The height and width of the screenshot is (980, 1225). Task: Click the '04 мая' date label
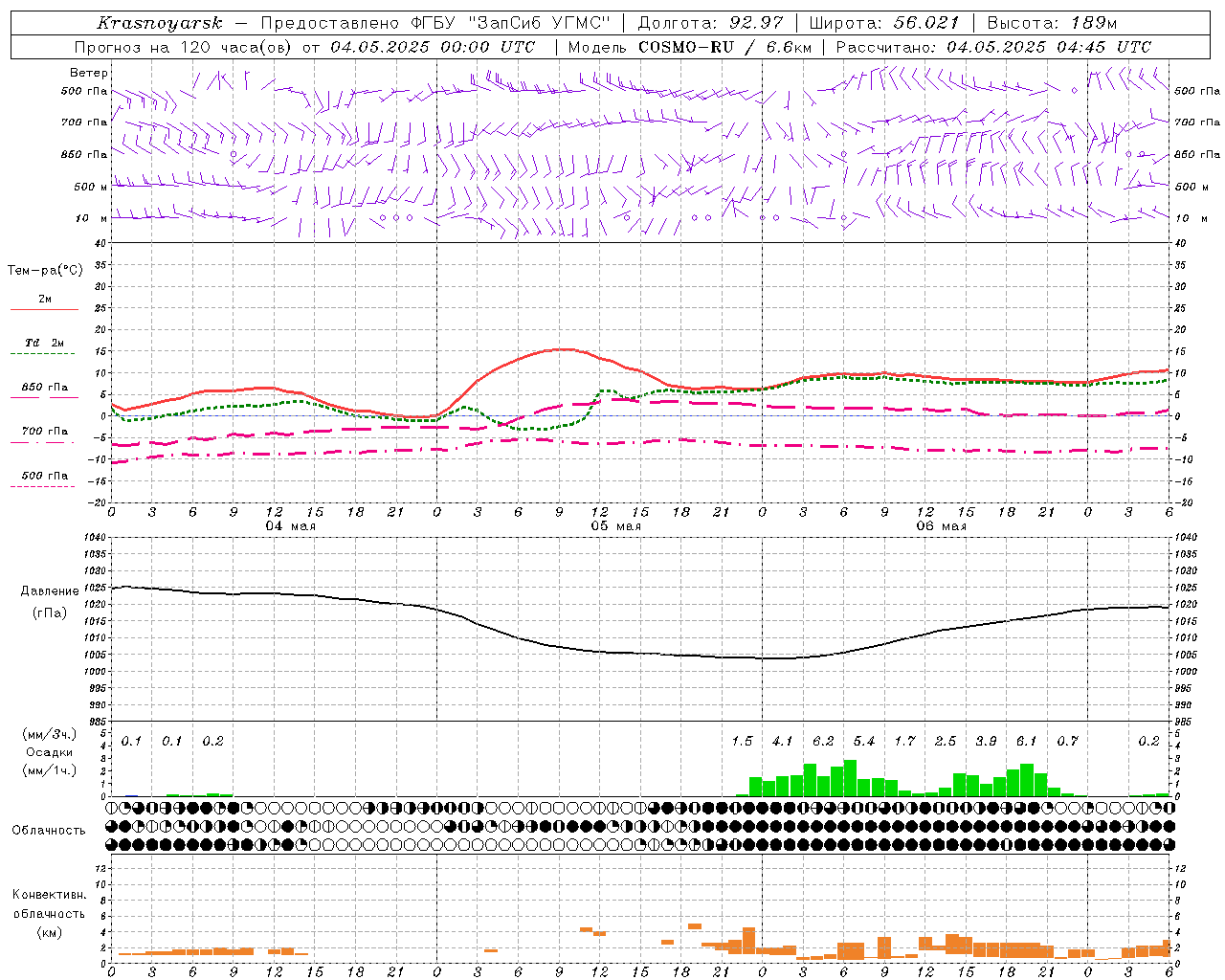click(x=290, y=526)
